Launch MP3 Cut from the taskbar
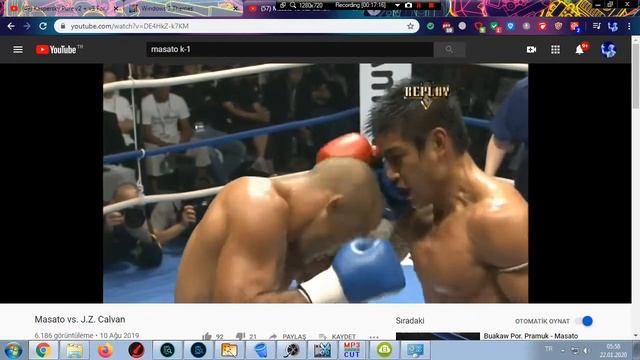 pyautogui.click(x=352, y=350)
